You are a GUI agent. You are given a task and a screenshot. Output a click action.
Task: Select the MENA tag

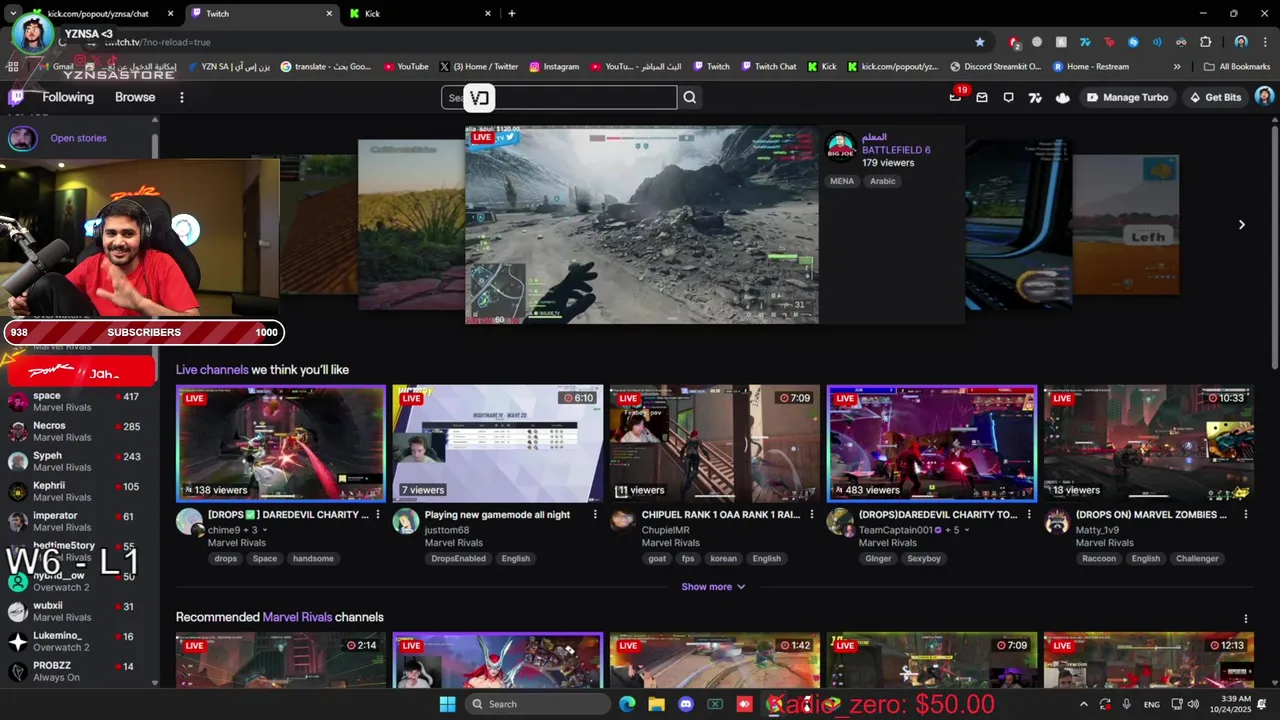(842, 181)
